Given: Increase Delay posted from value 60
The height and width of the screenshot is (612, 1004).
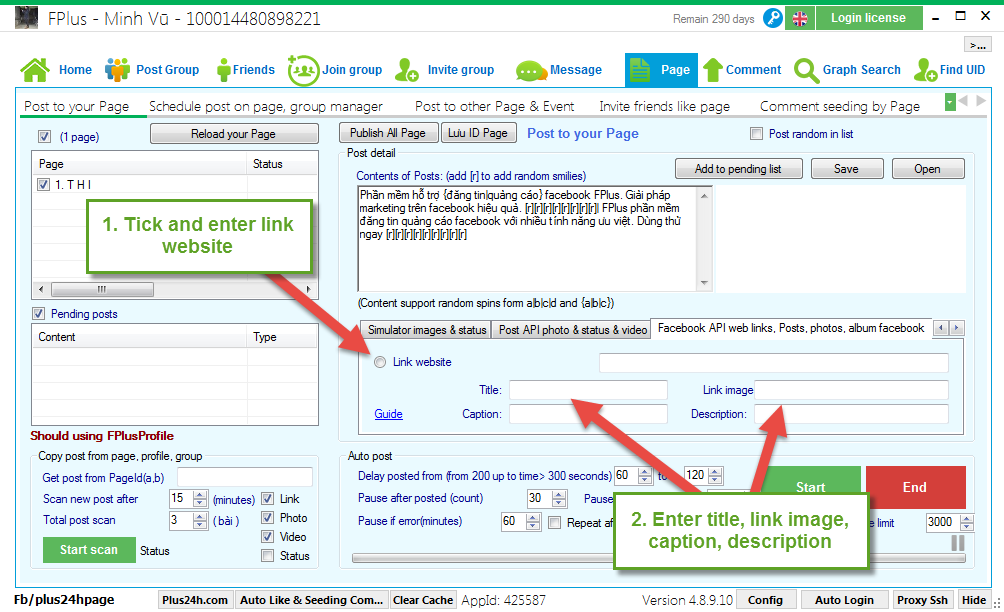Looking at the screenshot, I should (645, 472).
